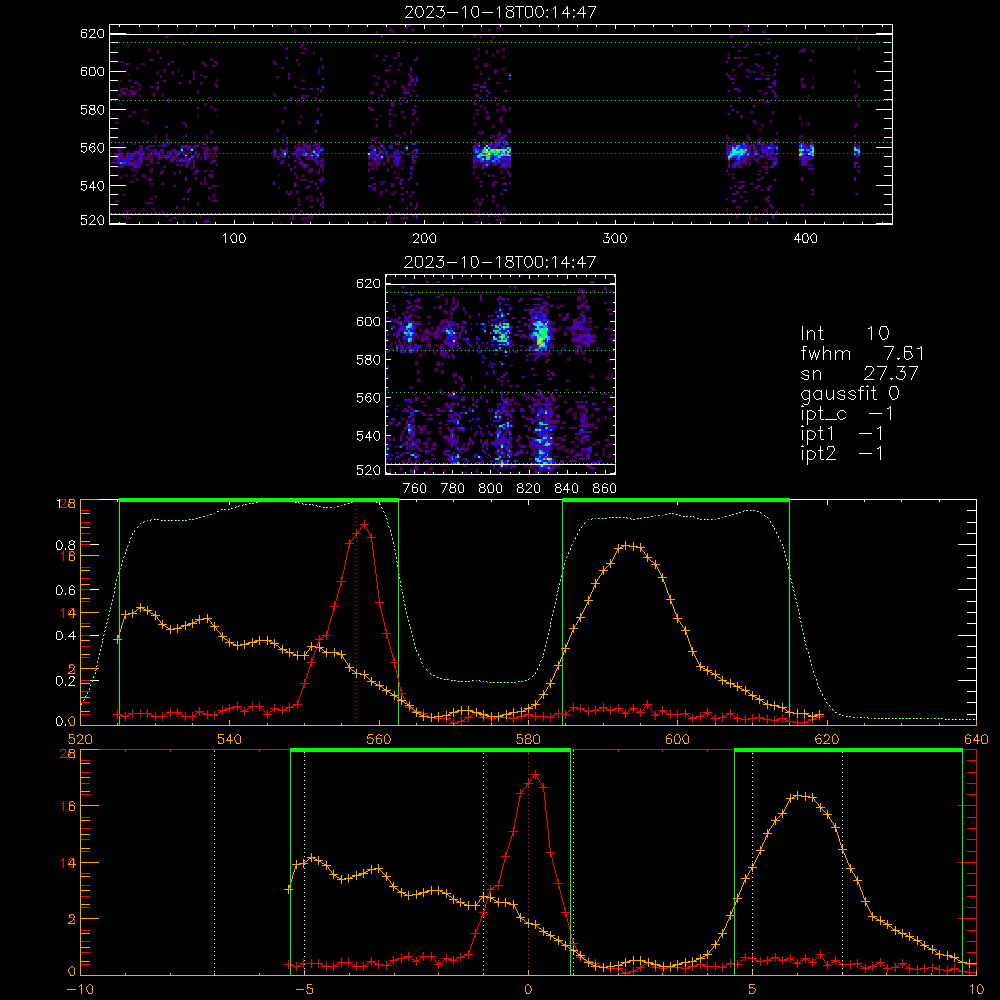Click the left thick green bar atop bottom plot

(x=430, y=751)
